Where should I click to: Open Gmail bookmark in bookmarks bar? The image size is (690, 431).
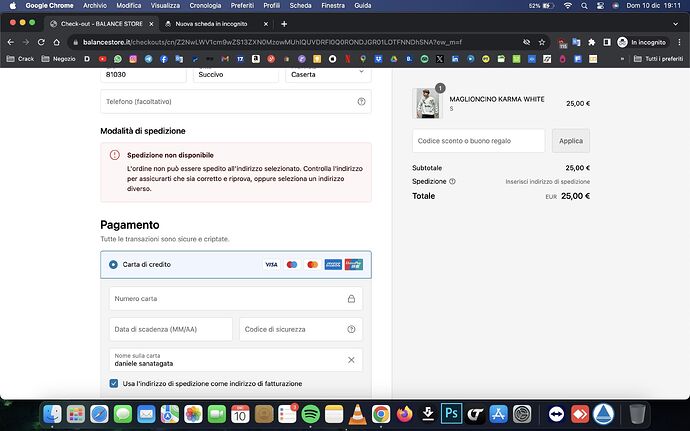pos(225,59)
